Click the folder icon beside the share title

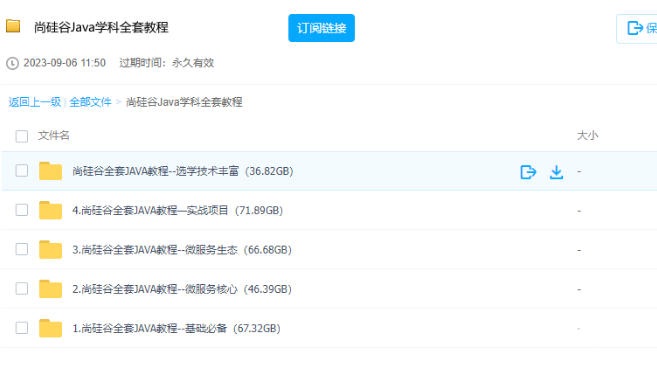[x=13, y=26]
